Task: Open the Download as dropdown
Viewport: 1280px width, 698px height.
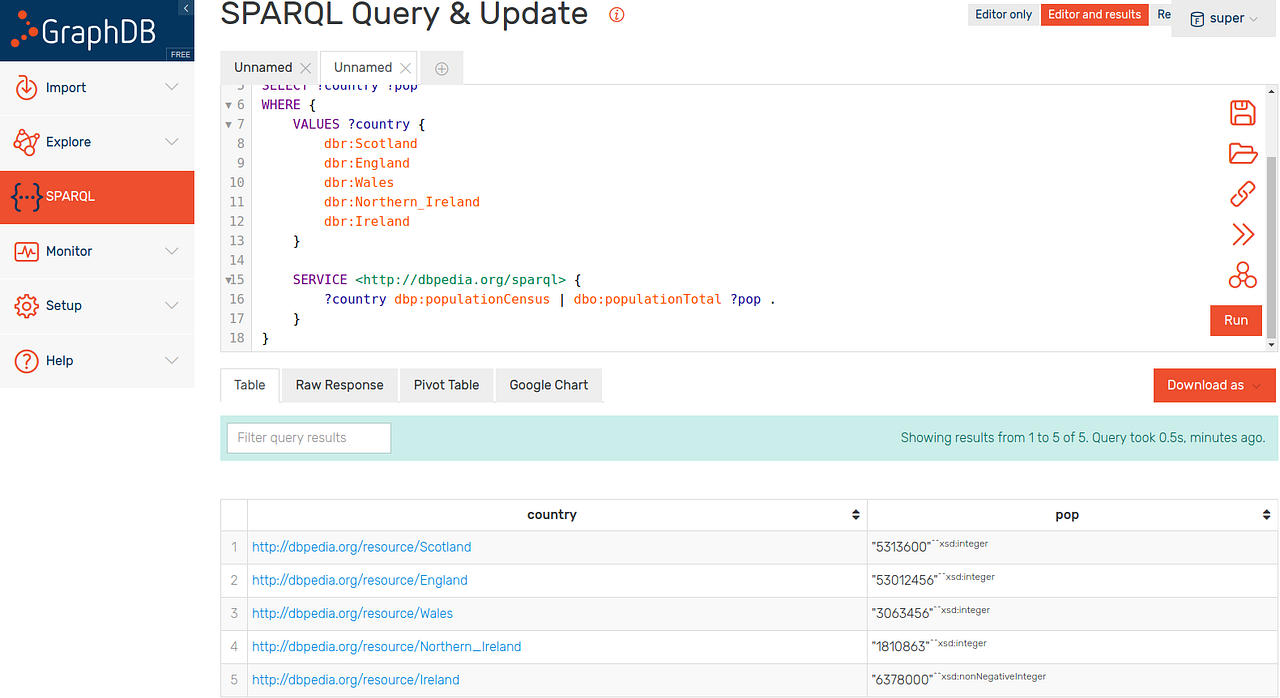Action: pos(1213,384)
